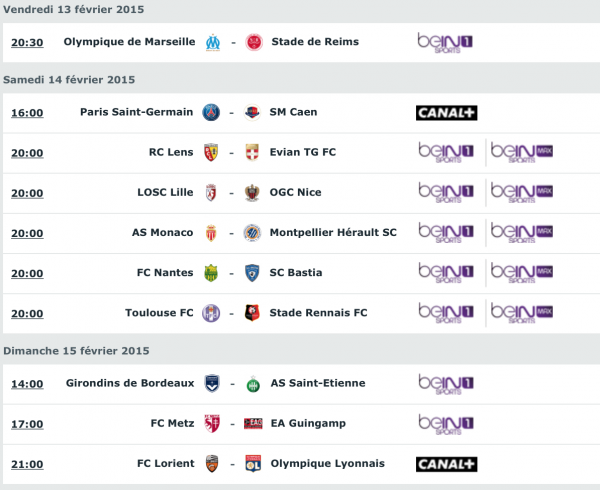Click the Canal+ logo for PSG match

pos(446,112)
